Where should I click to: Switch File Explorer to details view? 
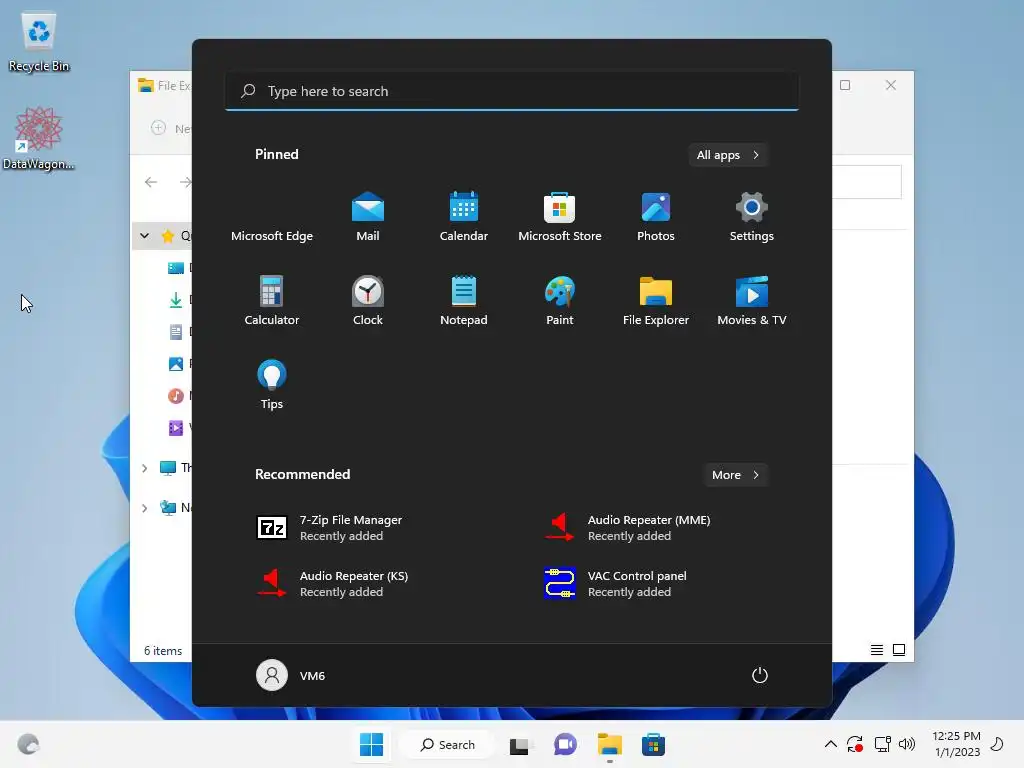[x=877, y=650]
